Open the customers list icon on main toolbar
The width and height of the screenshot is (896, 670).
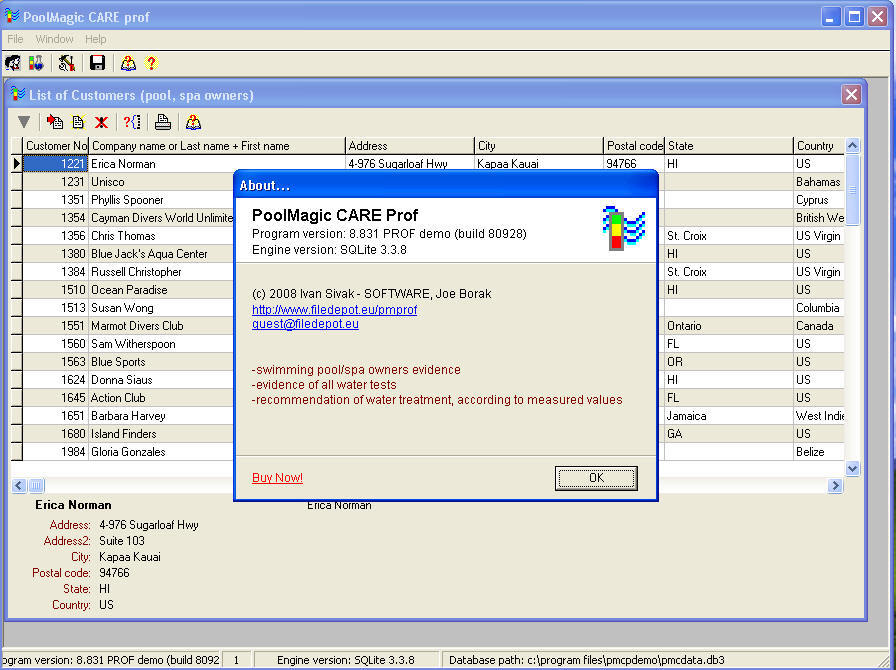[x=12, y=63]
